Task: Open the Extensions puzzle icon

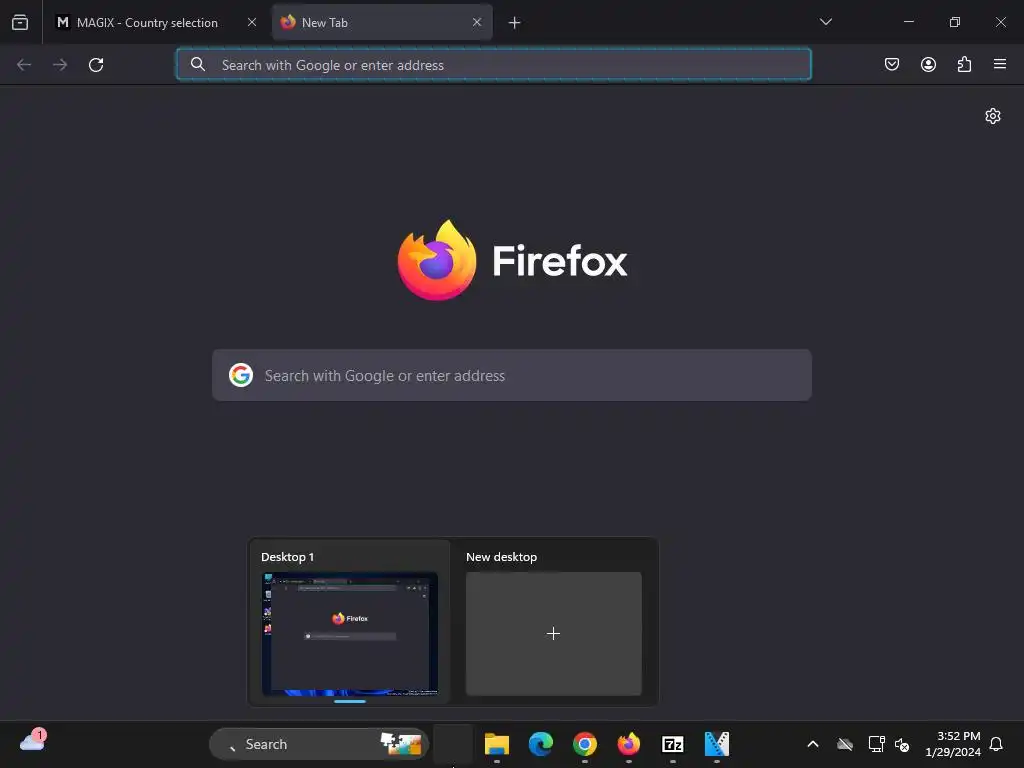Action: pos(964,64)
